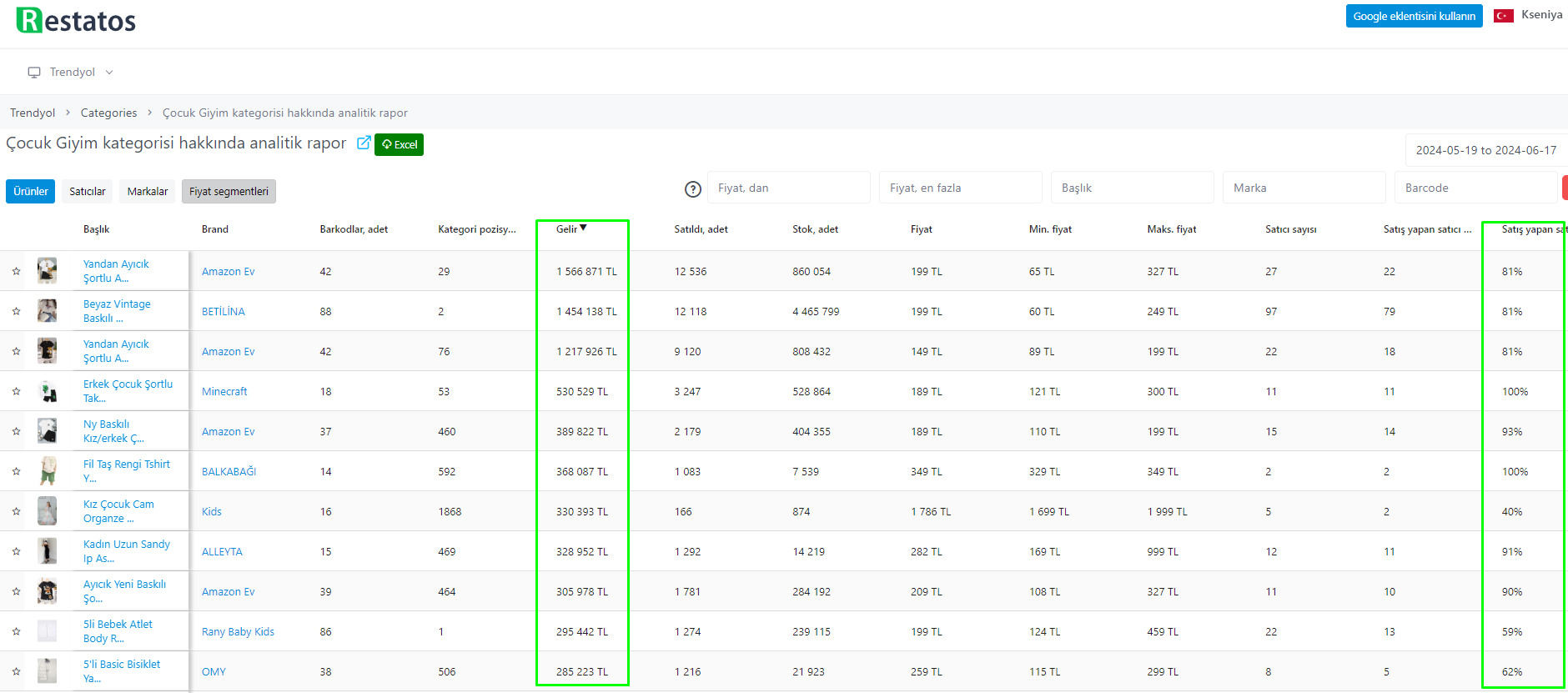This screenshot has height=693, width=1568.
Task: Focus the Fiyat, en fazla input field
Action: 961,188
